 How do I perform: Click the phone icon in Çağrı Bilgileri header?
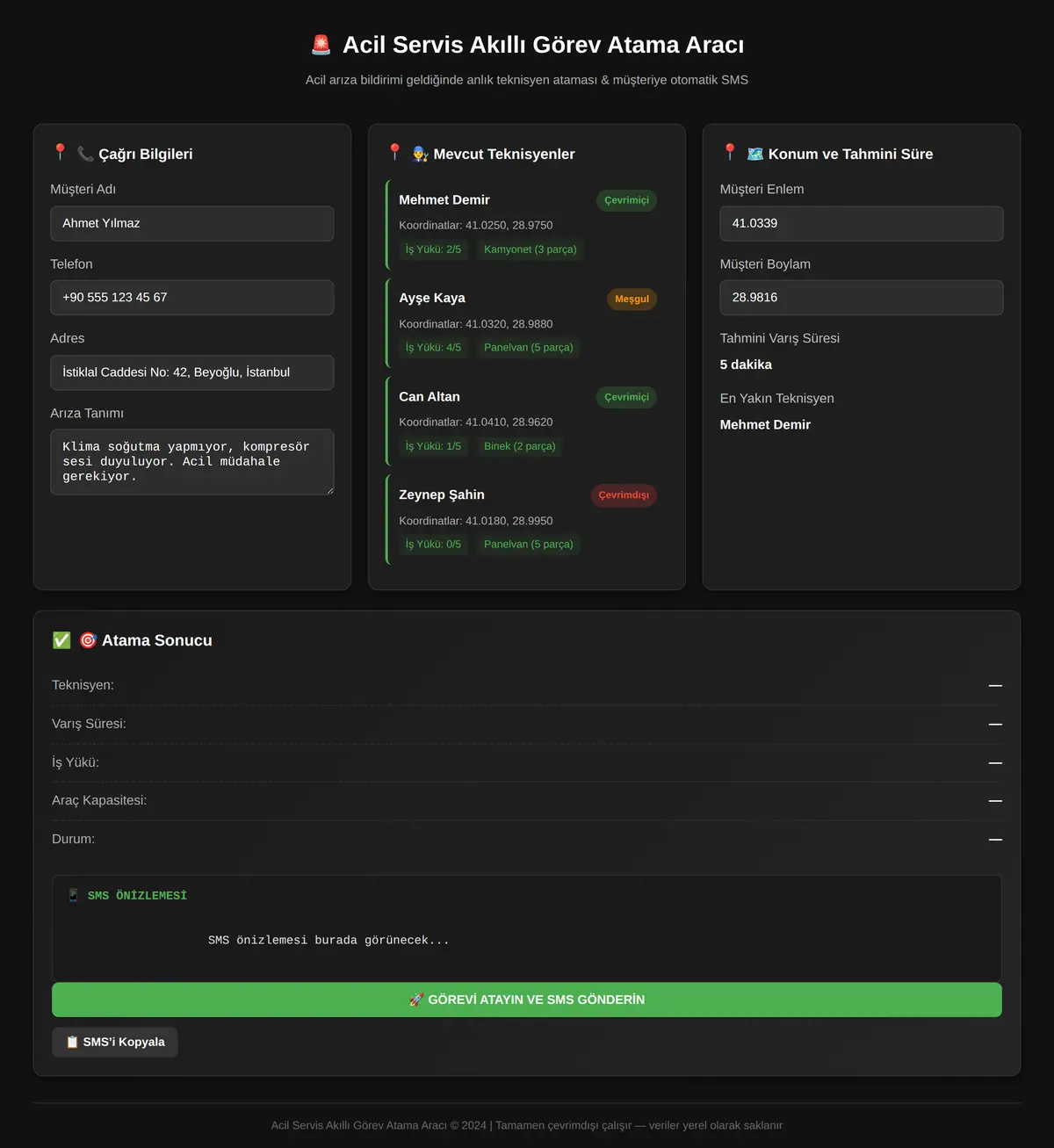click(85, 154)
